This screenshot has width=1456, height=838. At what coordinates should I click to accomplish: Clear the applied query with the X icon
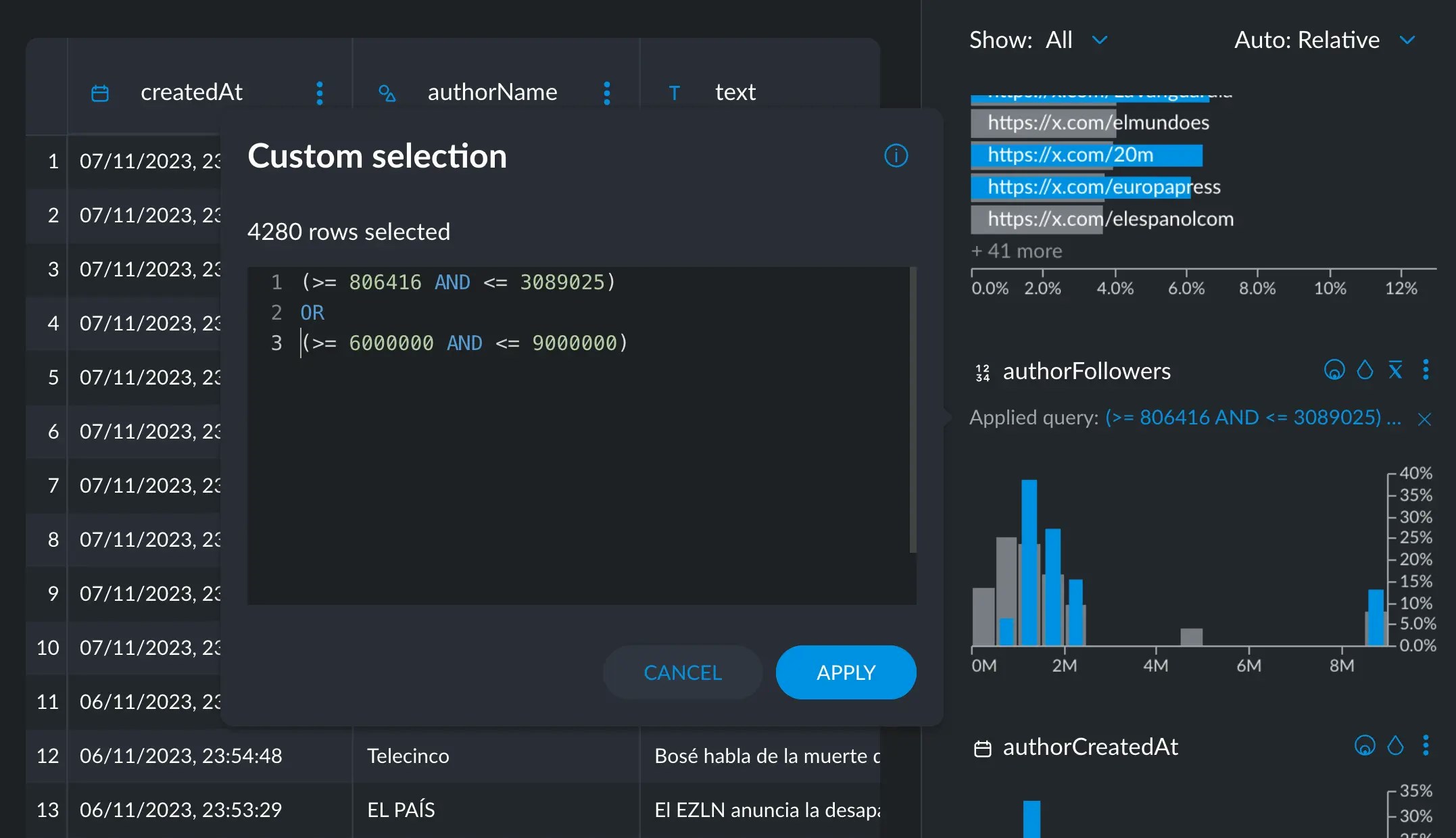coord(1425,418)
